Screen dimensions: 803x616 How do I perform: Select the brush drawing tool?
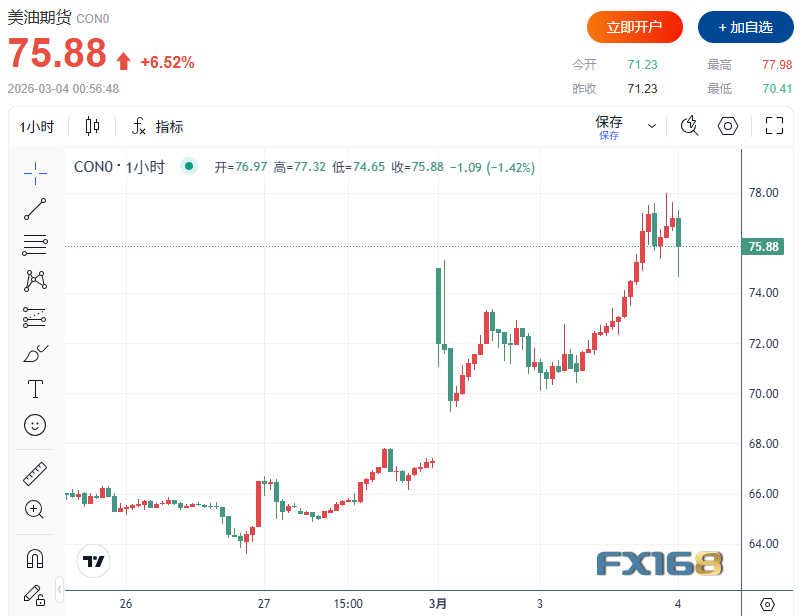click(x=35, y=353)
